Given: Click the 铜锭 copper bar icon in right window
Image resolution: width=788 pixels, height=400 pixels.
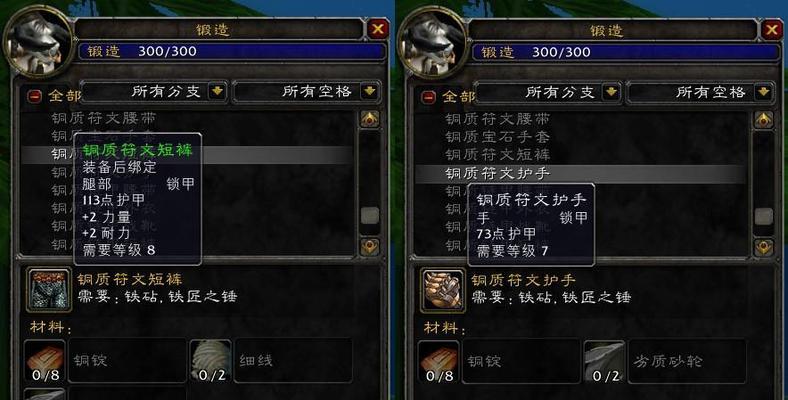Looking at the screenshot, I should pos(439,362).
